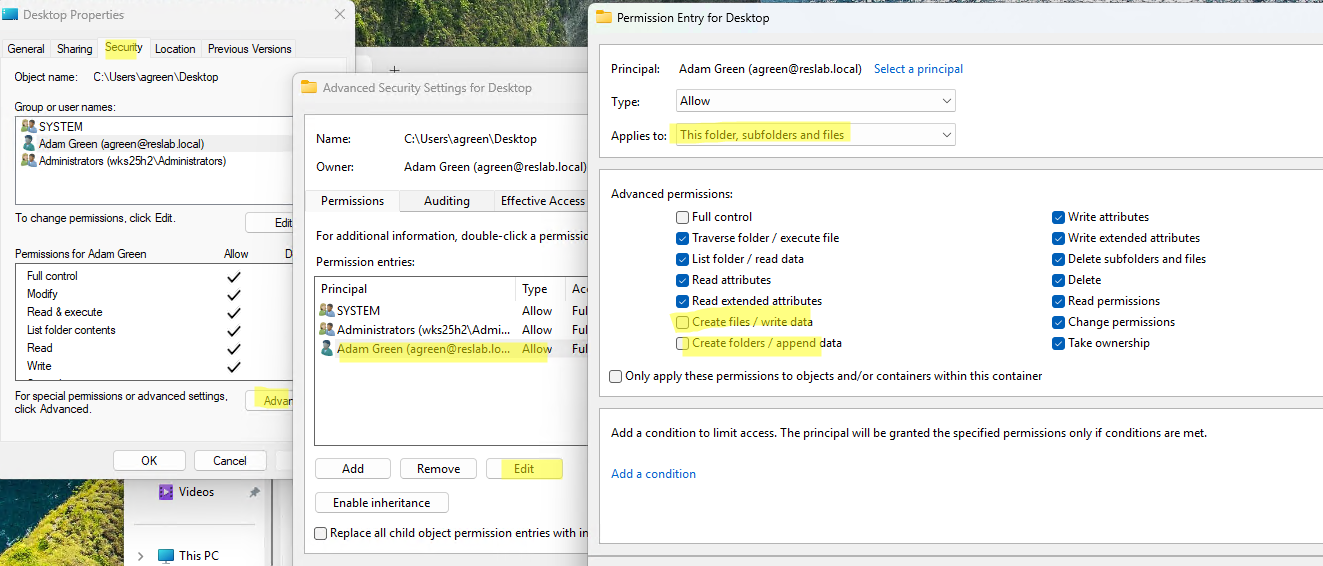Image resolution: width=1323 pixels, height=566 pixels.
Task: Click List folder contents permission row
Action: tap(154, 330)
